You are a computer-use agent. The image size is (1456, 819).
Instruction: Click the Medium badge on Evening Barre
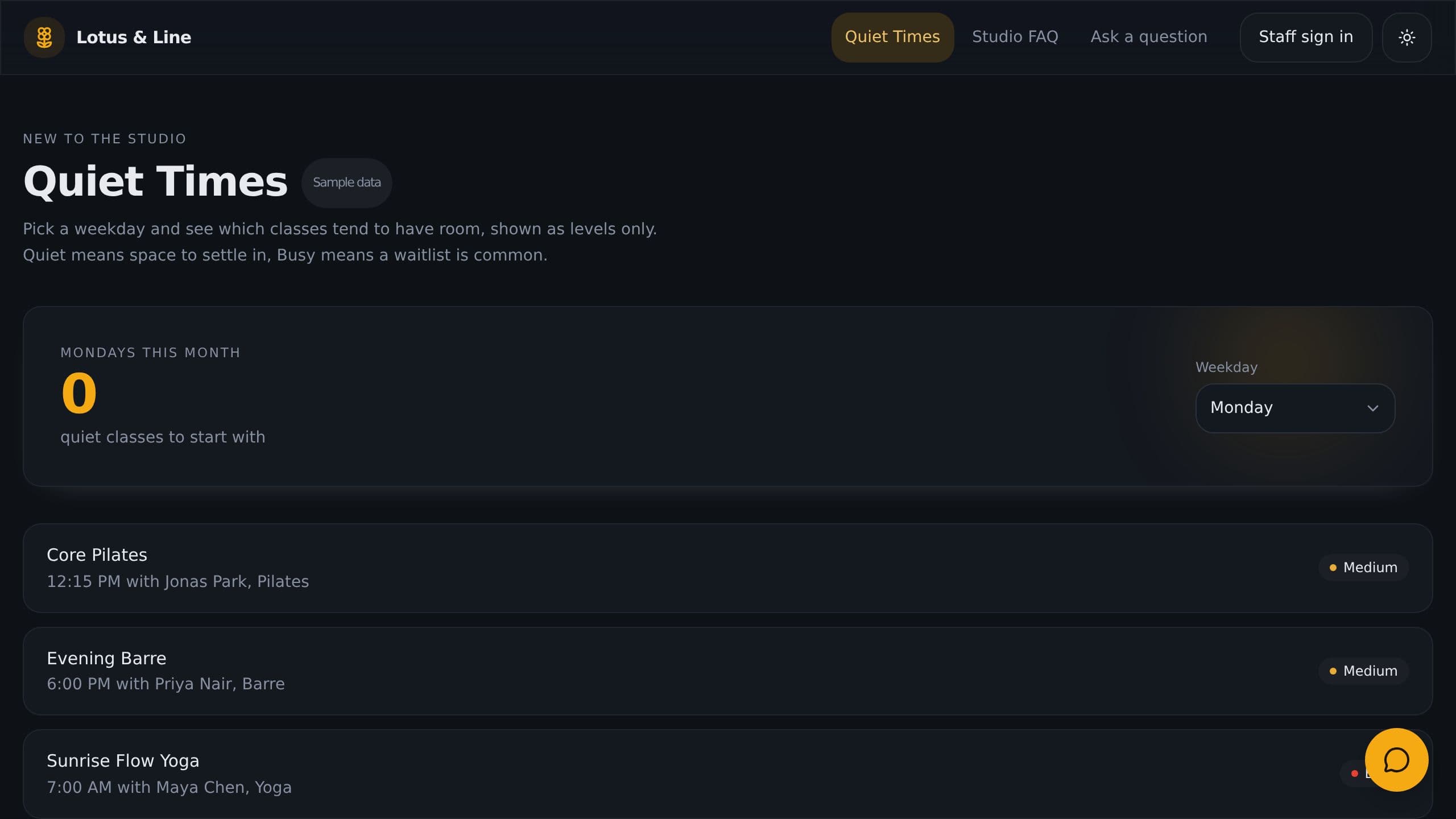click(x=1363, y=671)
